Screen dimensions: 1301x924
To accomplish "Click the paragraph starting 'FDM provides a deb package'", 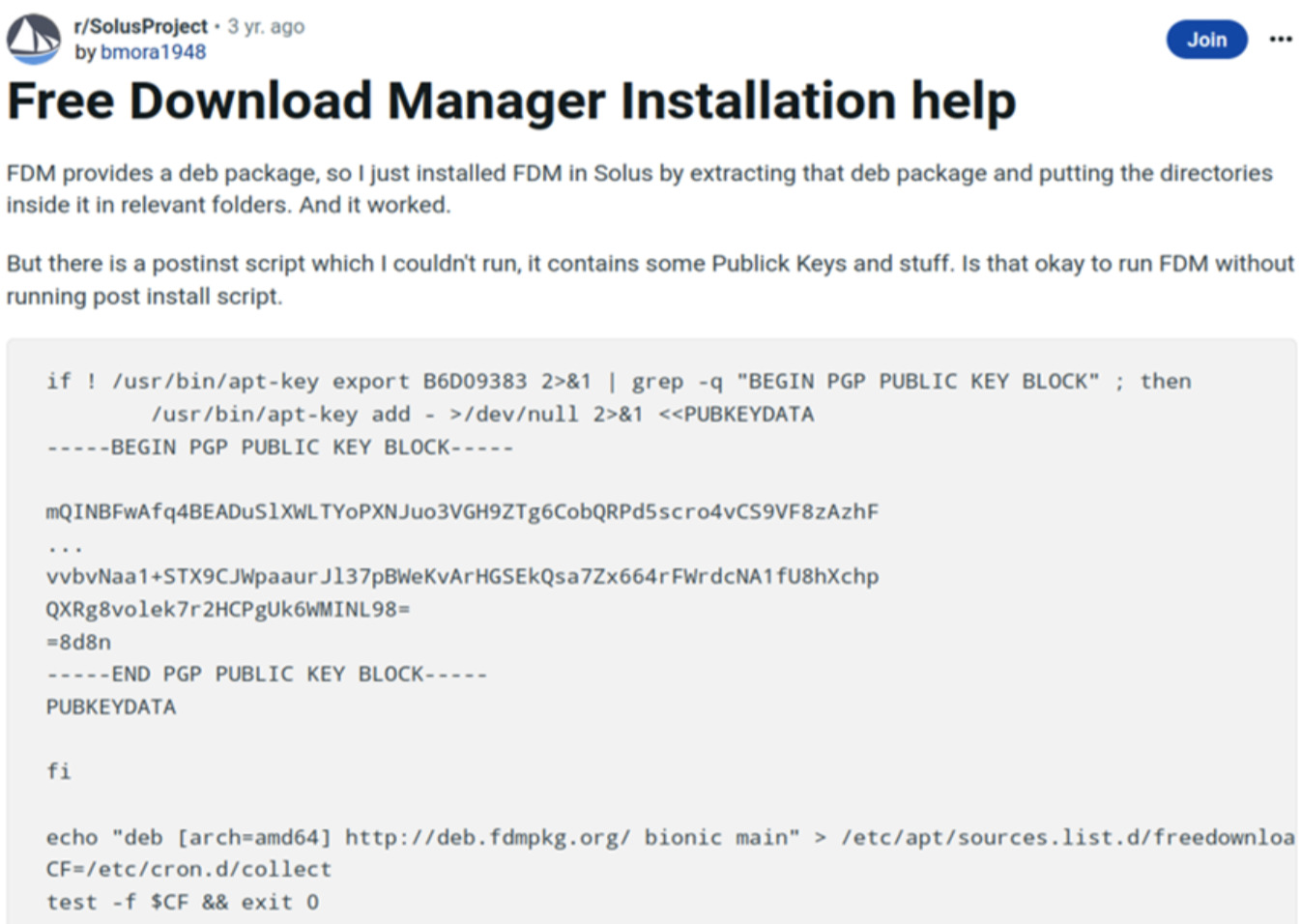I will (x=638, y=188).
